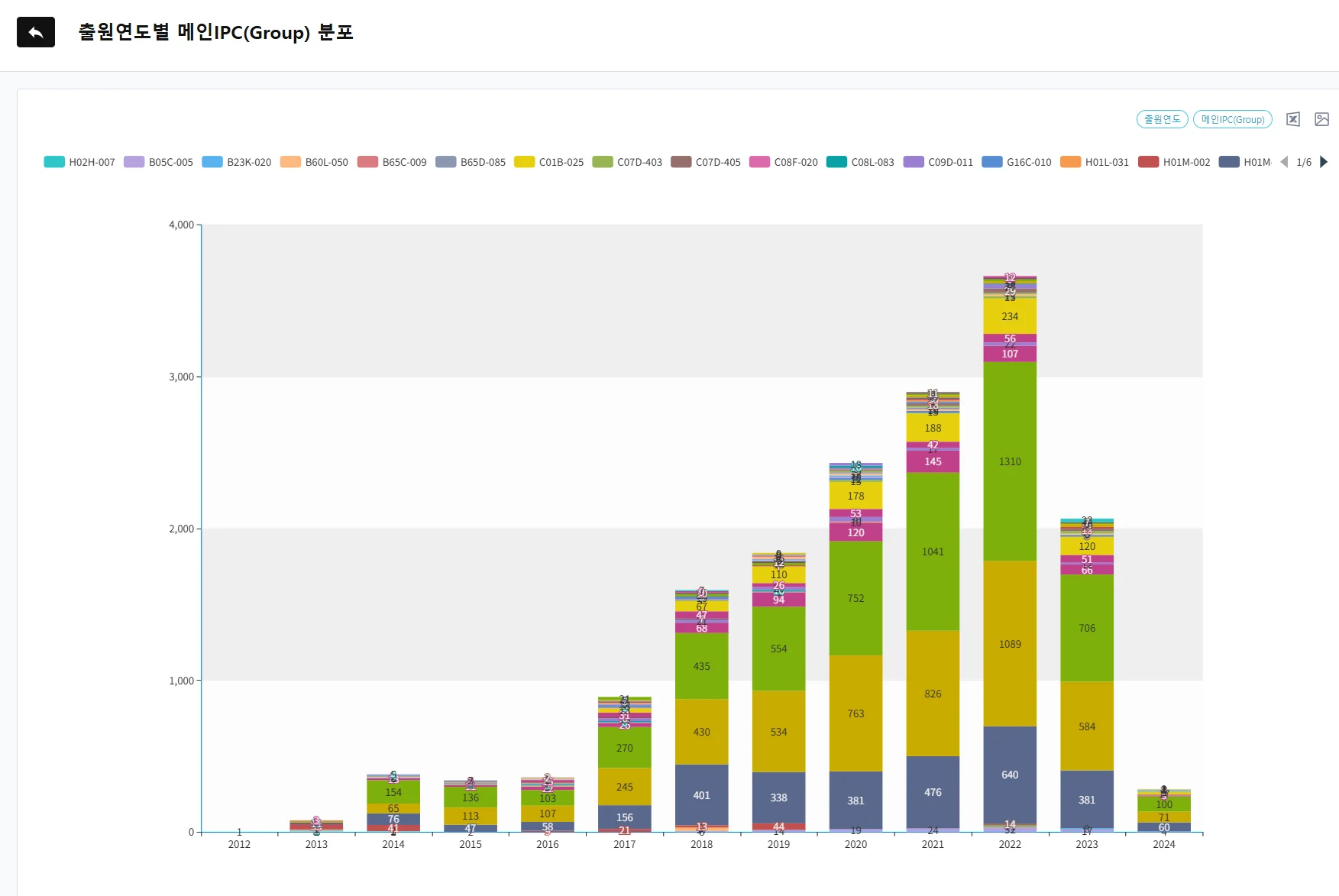This screenshot has width=1339, height=896.
Task: Toggle C01B-025 series visibility
Action: click(549, 162)
